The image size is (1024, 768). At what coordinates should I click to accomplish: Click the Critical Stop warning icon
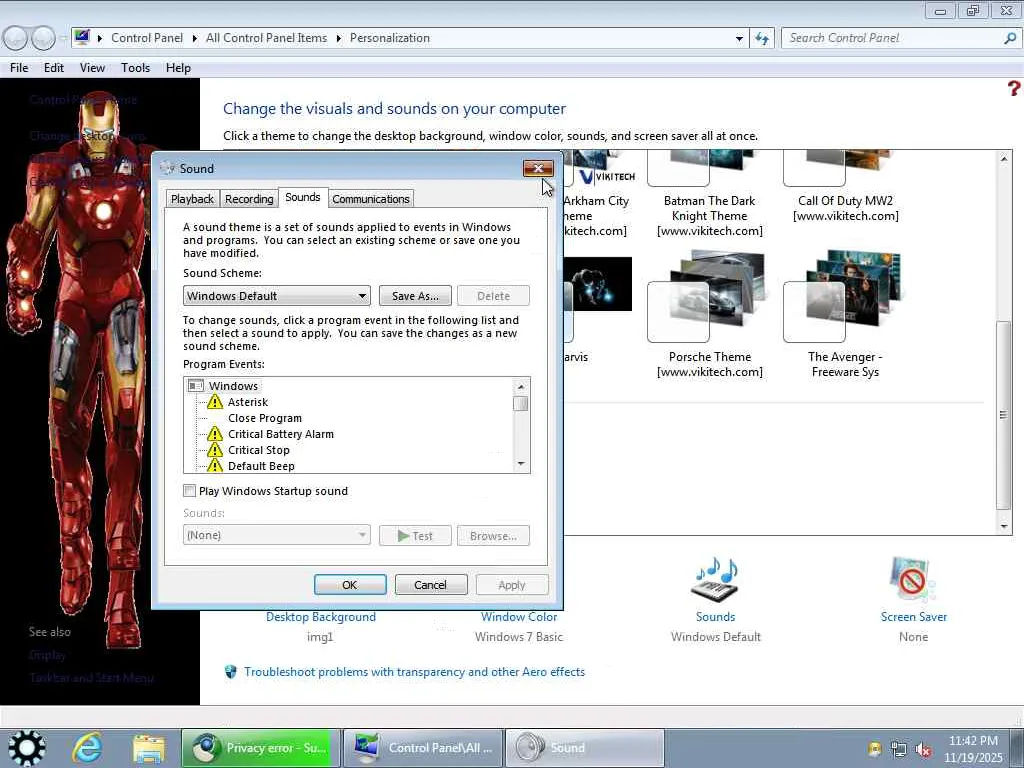[215, 450]
